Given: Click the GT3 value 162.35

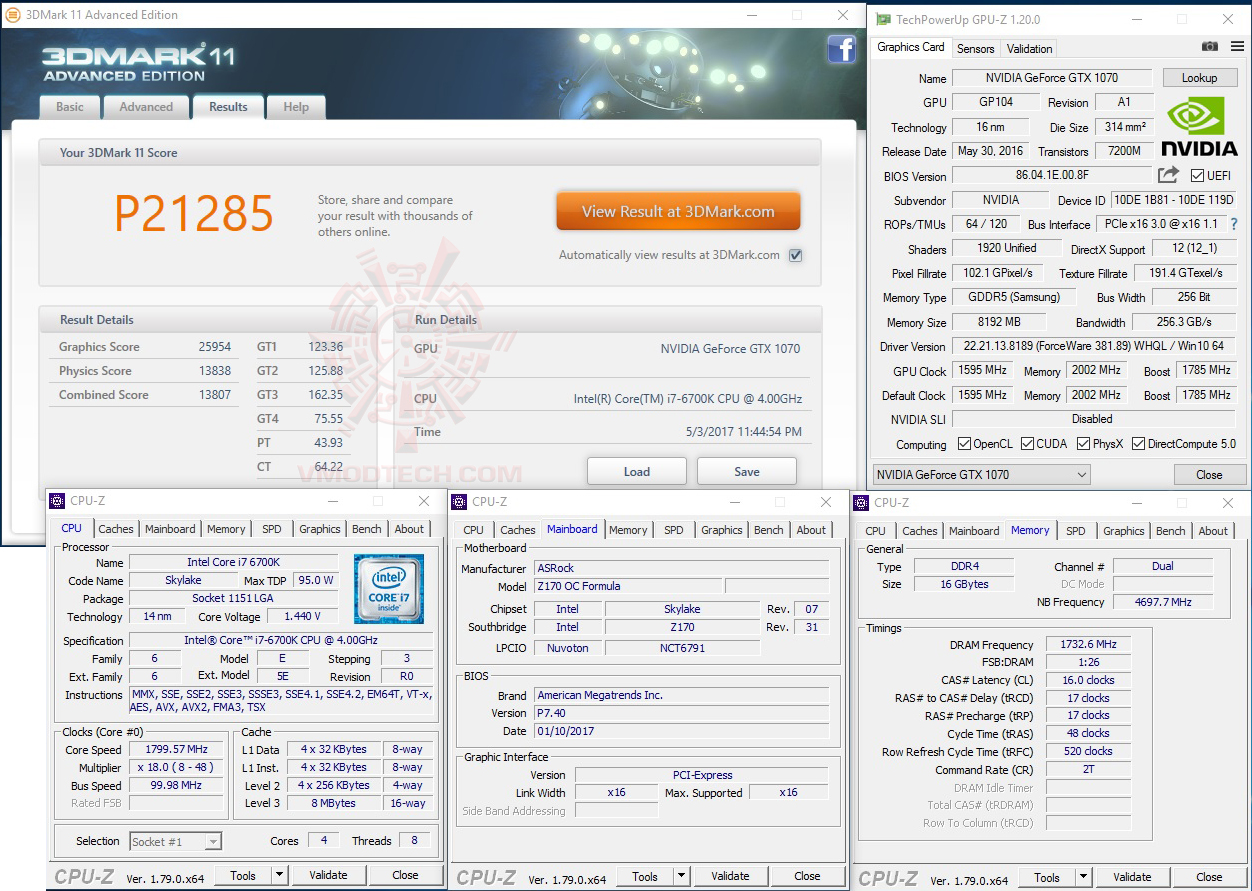Looking at the screenshot, I should tap(326, 395).
